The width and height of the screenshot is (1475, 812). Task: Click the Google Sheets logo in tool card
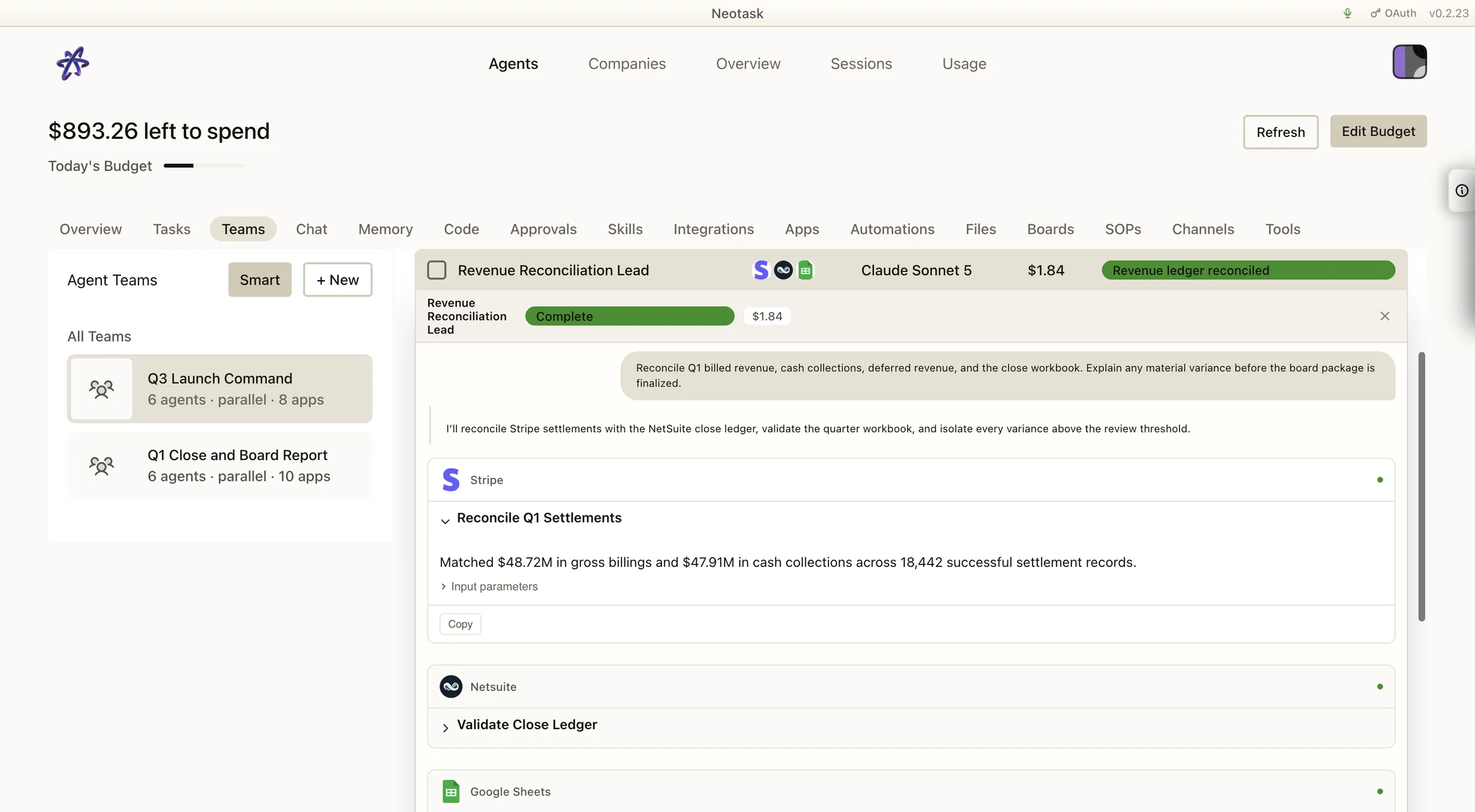pyautogui.click(x=451, y=792)
